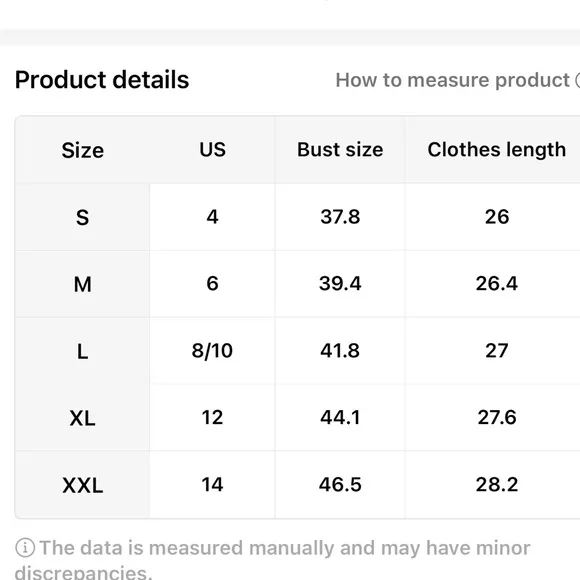Click the M size row label
This screenshot has height=580, width=580.
click(82, 284)
